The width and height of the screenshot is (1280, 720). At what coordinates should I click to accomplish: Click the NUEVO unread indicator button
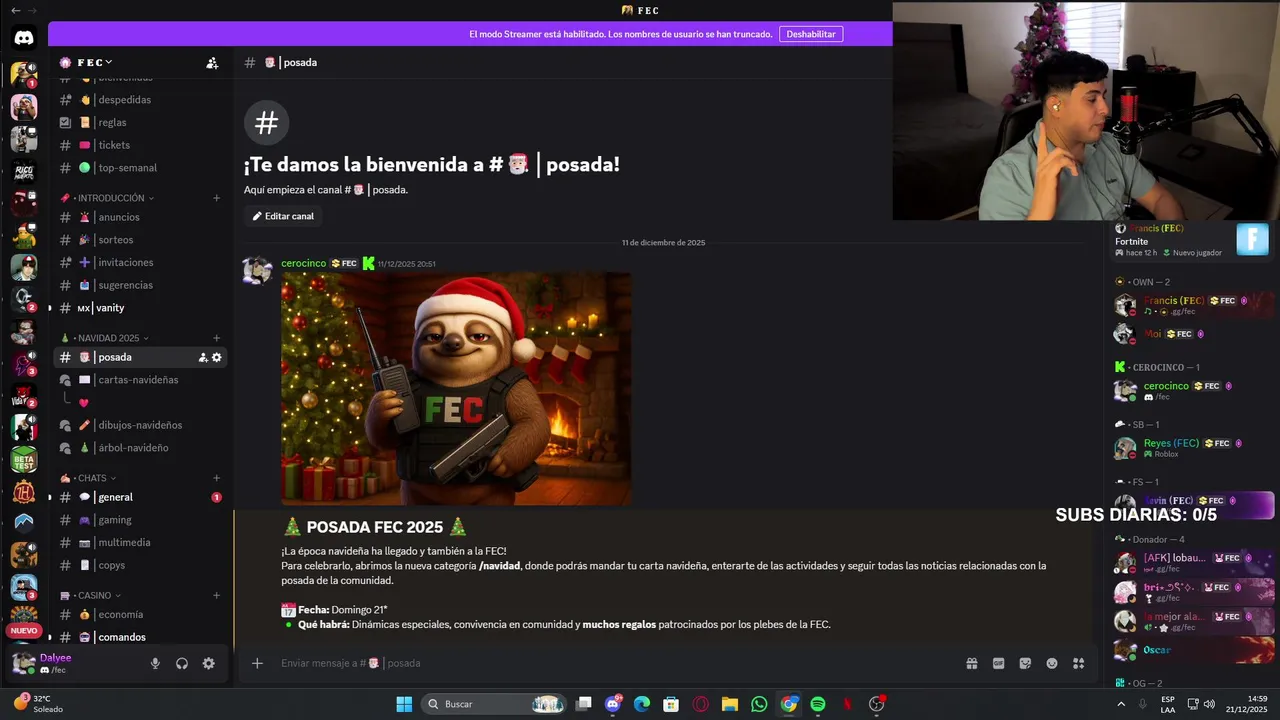pyautogui.click(x=24, y=631)
